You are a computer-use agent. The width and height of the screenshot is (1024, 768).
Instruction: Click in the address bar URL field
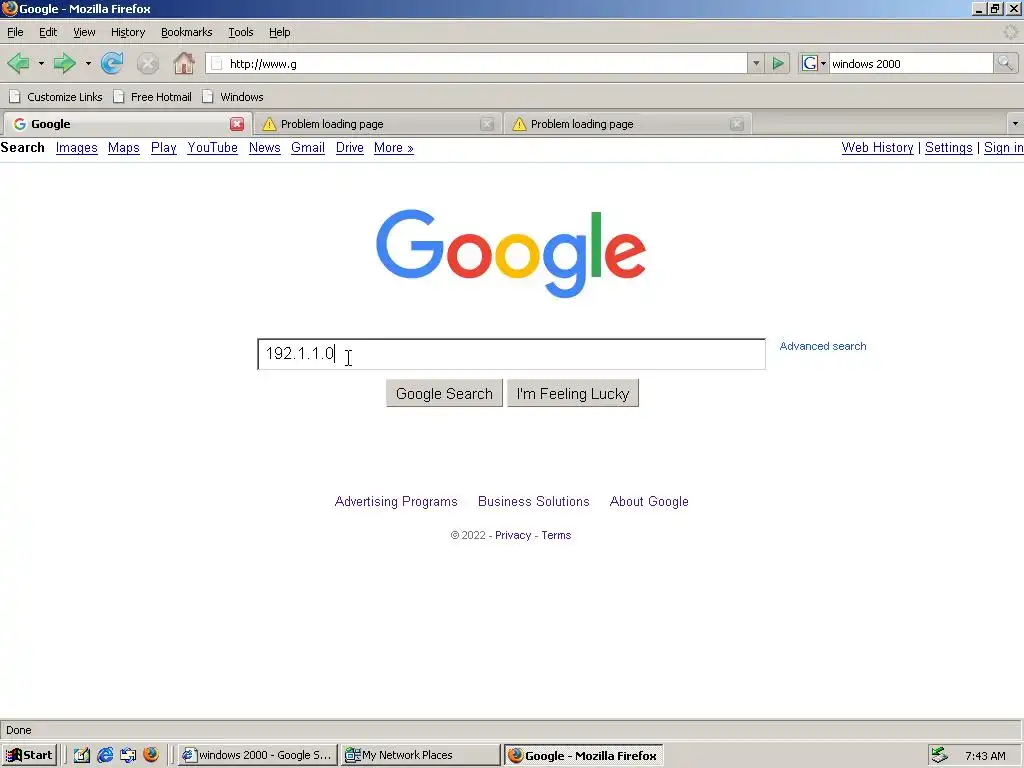click(x=477, y=63)
